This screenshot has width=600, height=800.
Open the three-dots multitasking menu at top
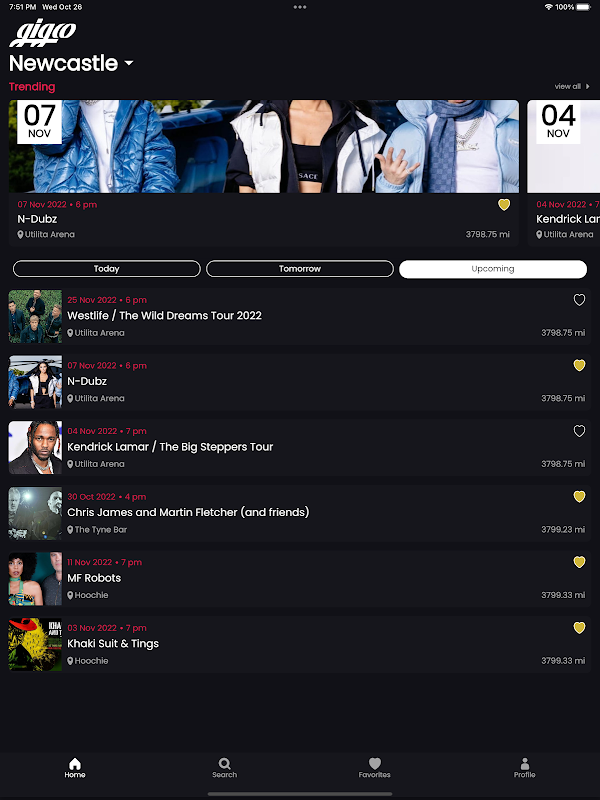coord(300,7)
